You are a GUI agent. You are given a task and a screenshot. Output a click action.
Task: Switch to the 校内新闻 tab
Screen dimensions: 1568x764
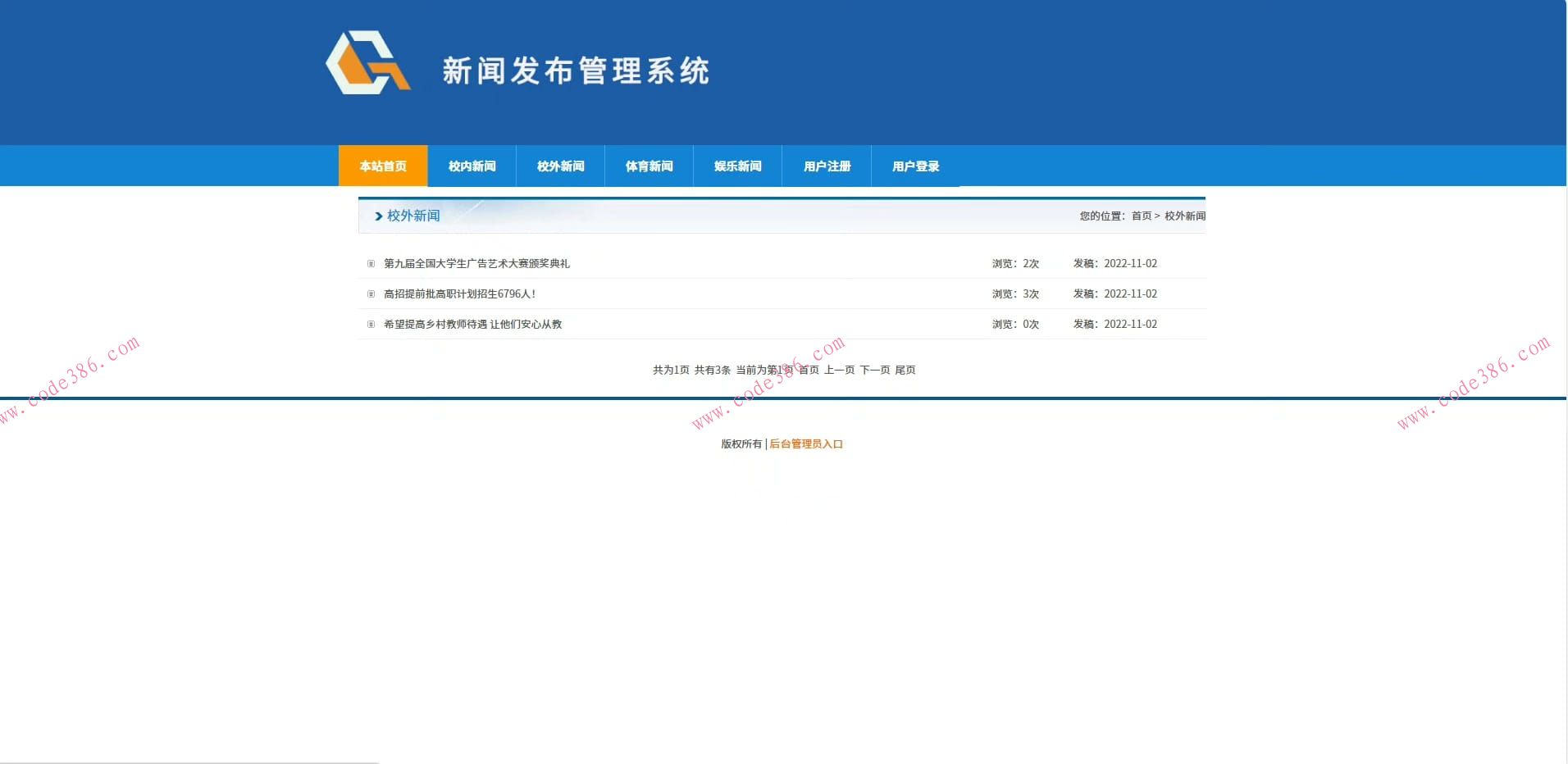472,166
